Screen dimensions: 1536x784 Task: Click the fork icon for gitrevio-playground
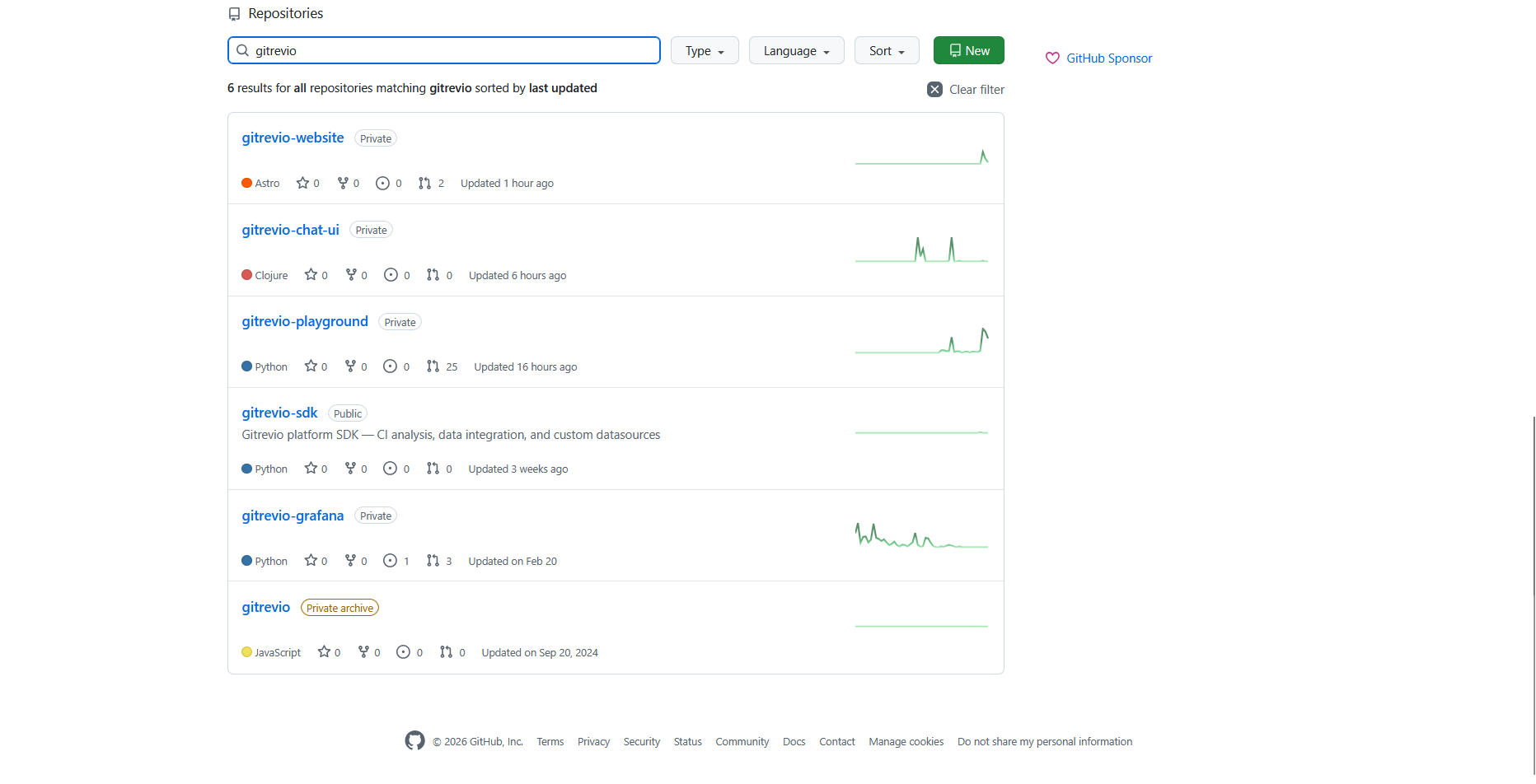click(350, 366)
